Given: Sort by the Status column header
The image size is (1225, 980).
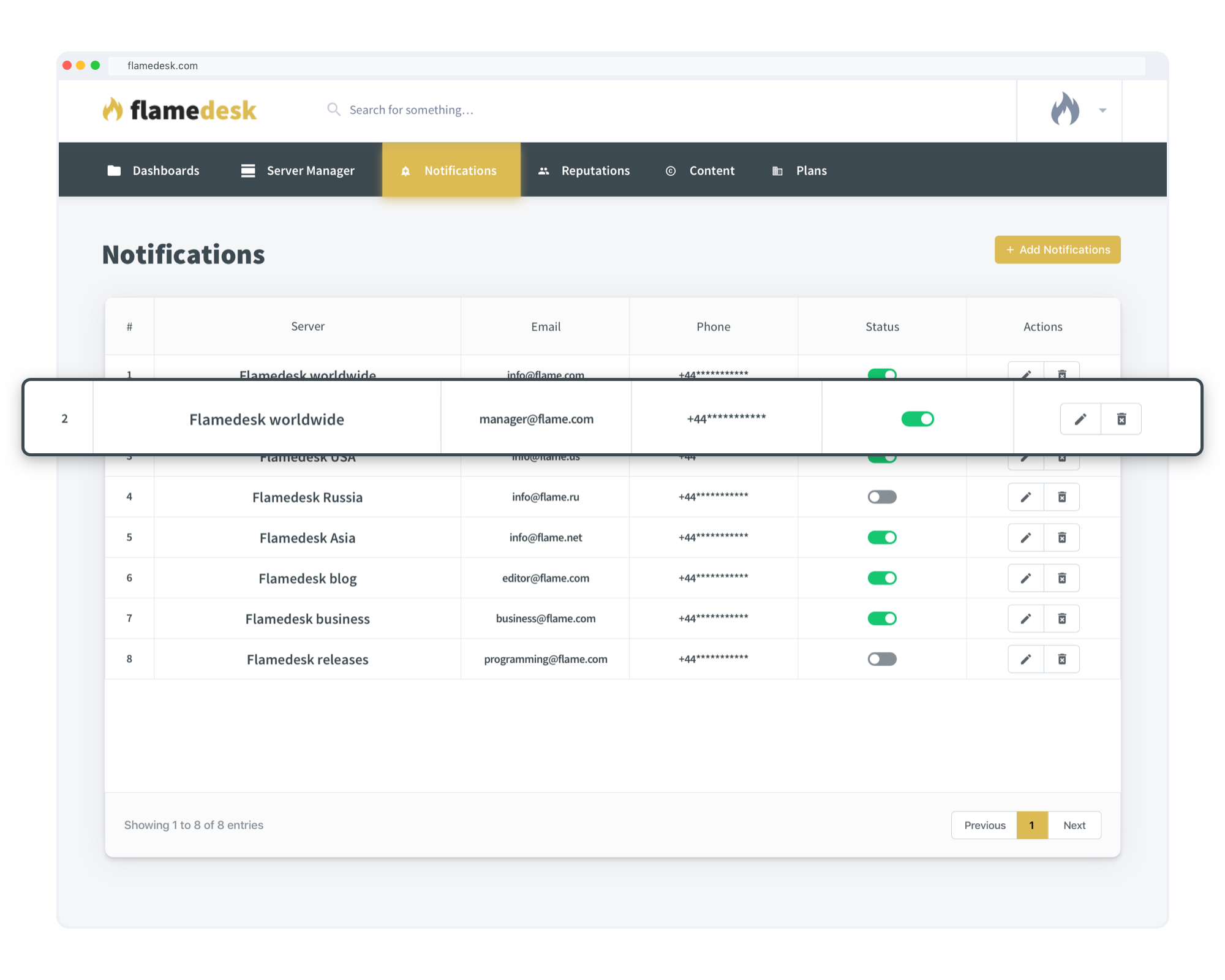Looking at the screenshot, I should (882, 326).
